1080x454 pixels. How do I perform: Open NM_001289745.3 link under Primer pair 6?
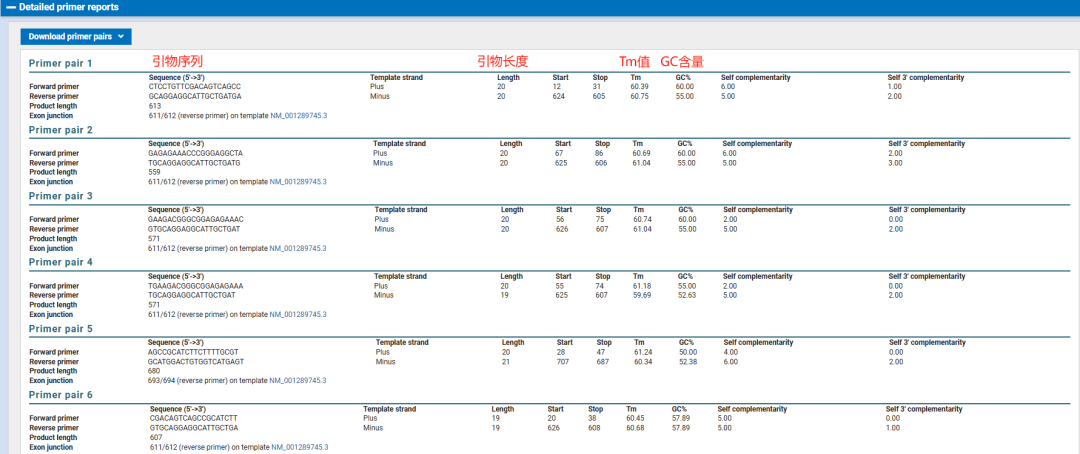pos(300,447)
